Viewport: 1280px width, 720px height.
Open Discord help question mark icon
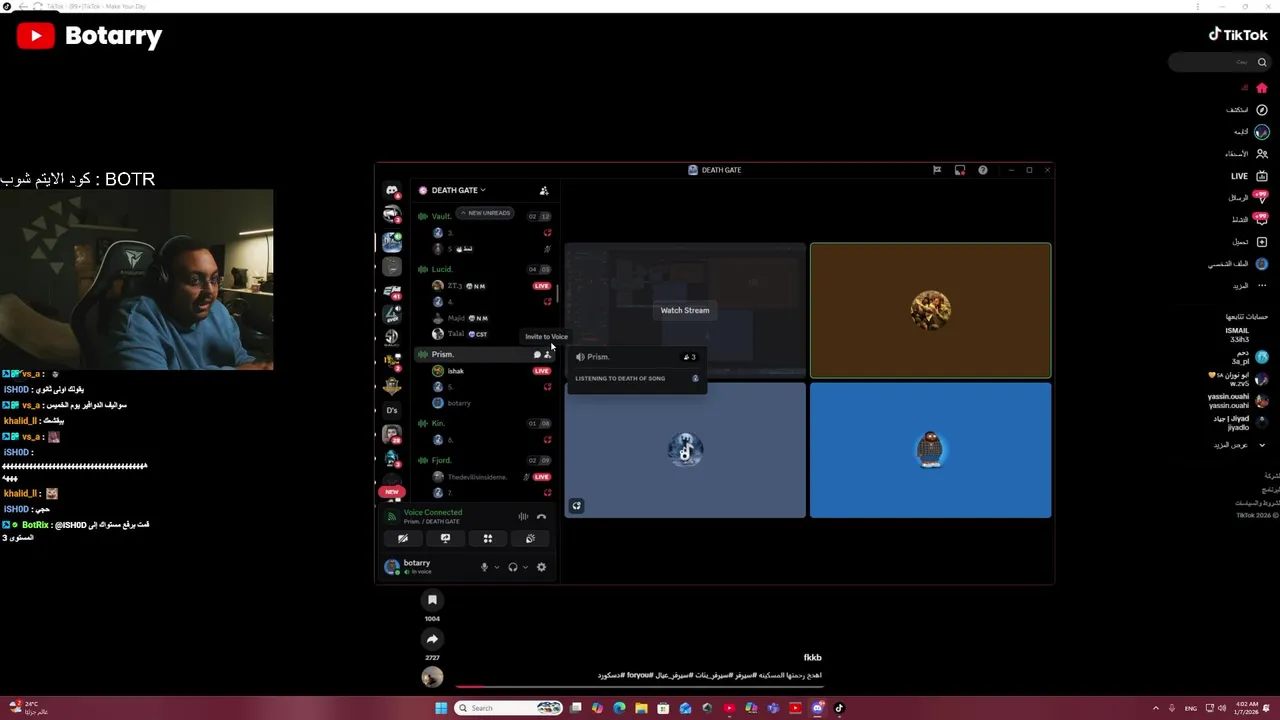click(x=983, y=170)
